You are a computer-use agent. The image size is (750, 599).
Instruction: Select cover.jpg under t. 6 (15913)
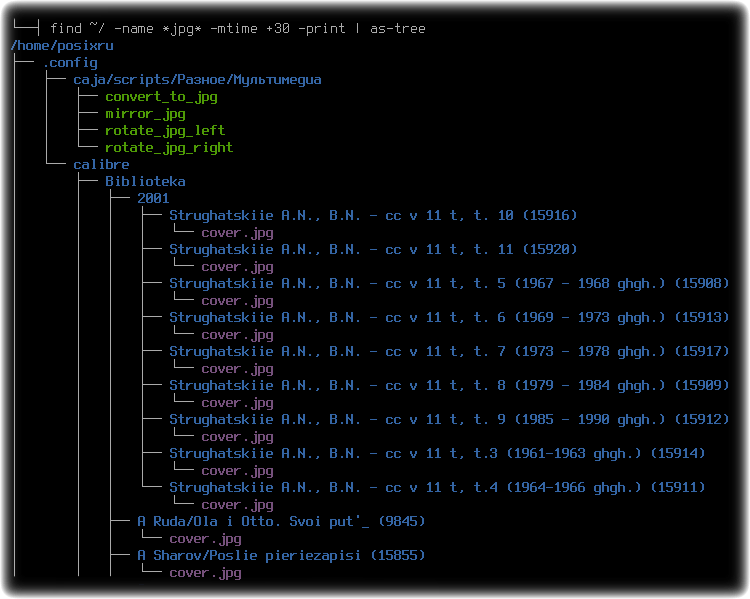coord(237,335)
